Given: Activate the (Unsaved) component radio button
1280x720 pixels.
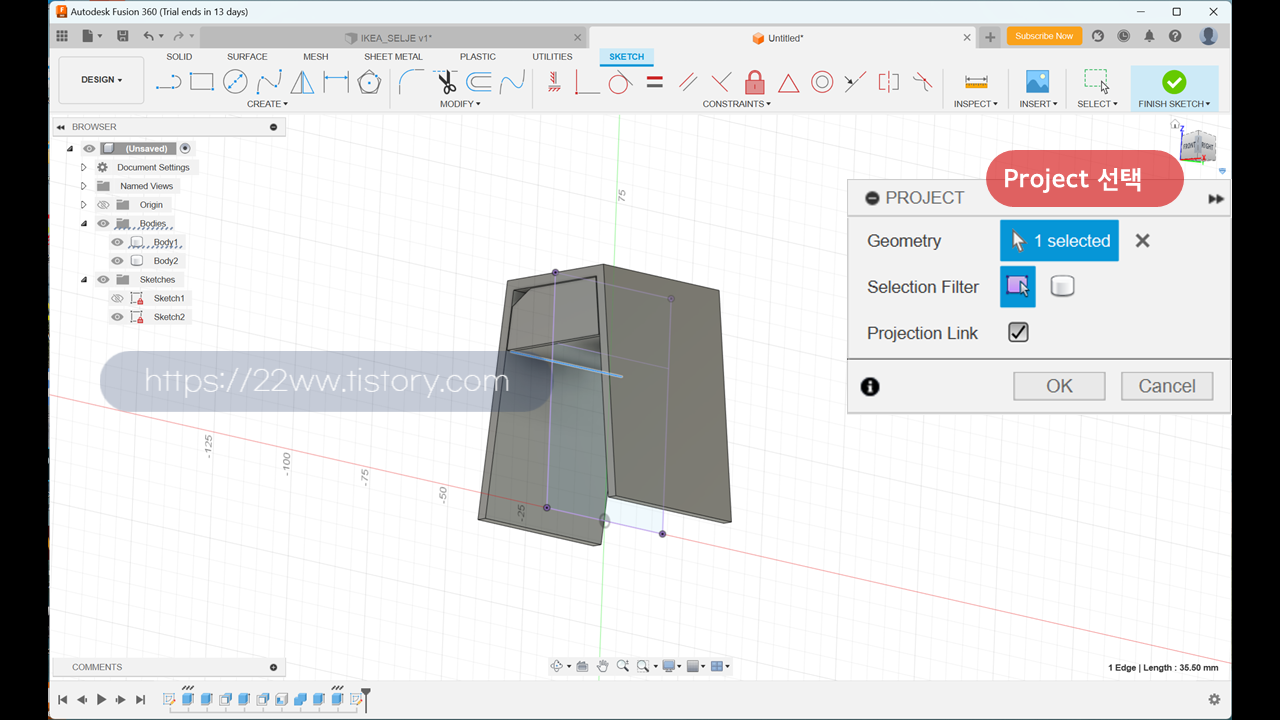Looking at the screenshot, I should point(185,148).
